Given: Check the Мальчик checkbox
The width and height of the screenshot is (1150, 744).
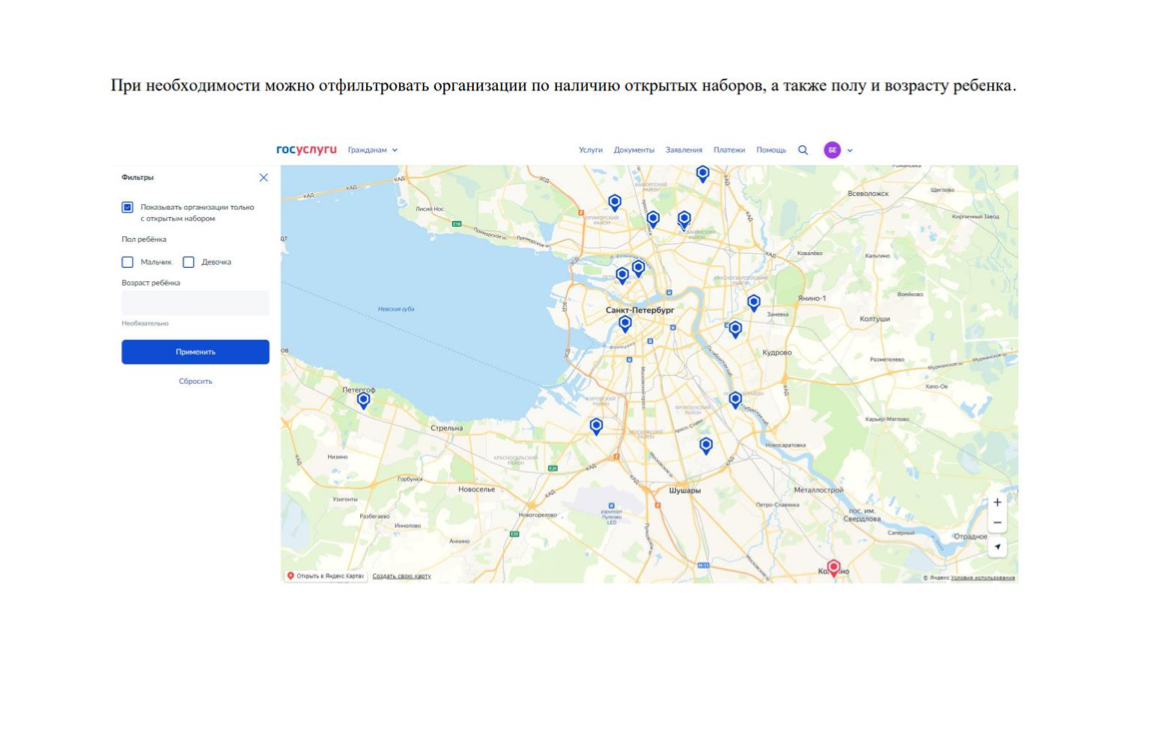Looking at the screenshot, I should coord(128,262).
